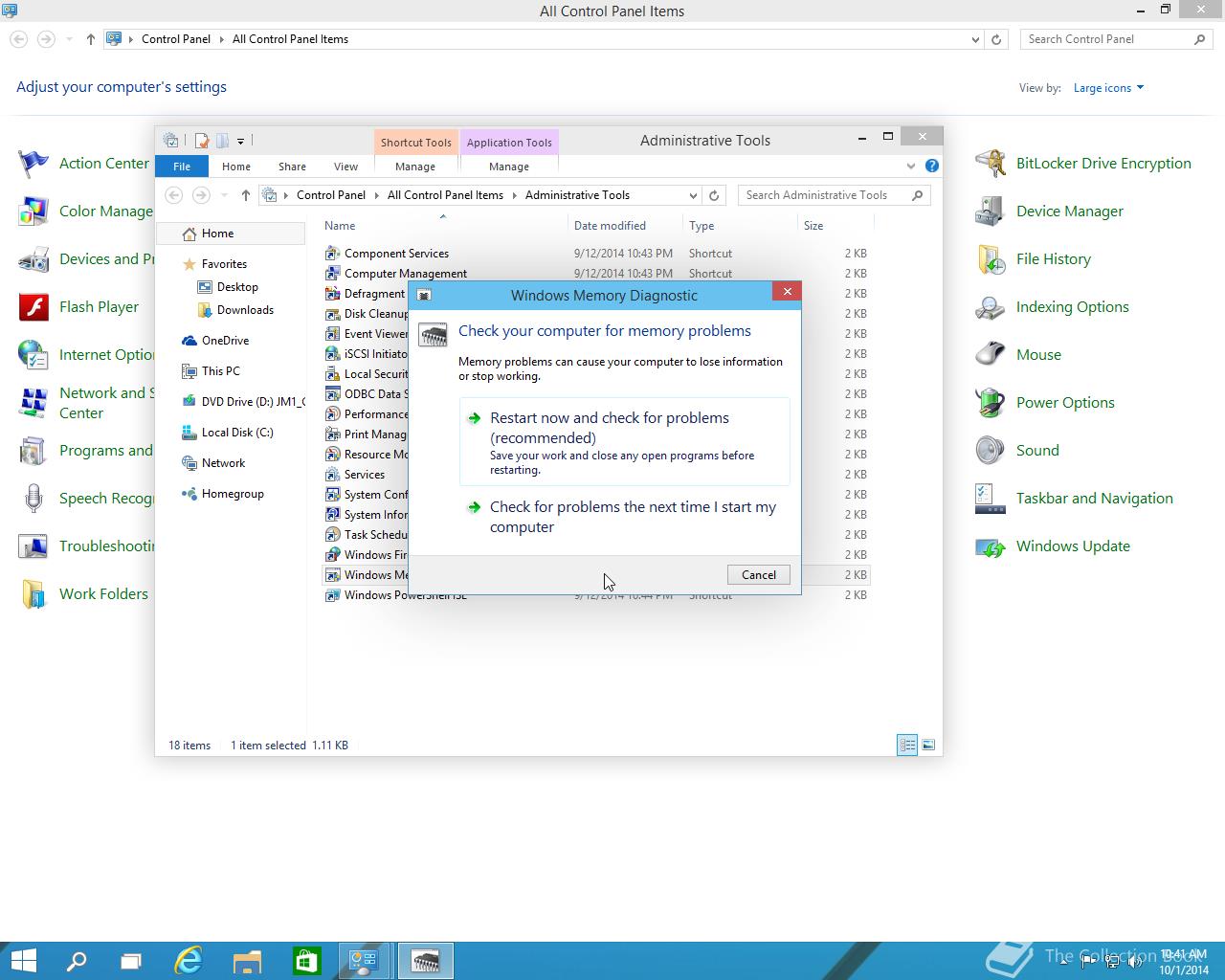
Task: Go up one level in Administrative Tools
Action: pos(246,195)
